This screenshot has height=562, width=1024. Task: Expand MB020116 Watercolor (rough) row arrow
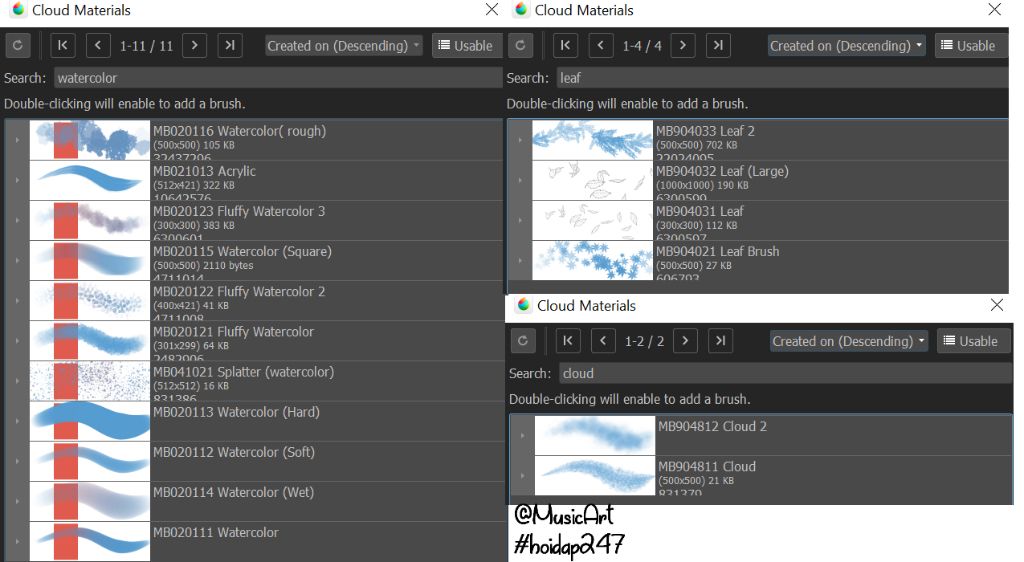click(x=17, y=140)
